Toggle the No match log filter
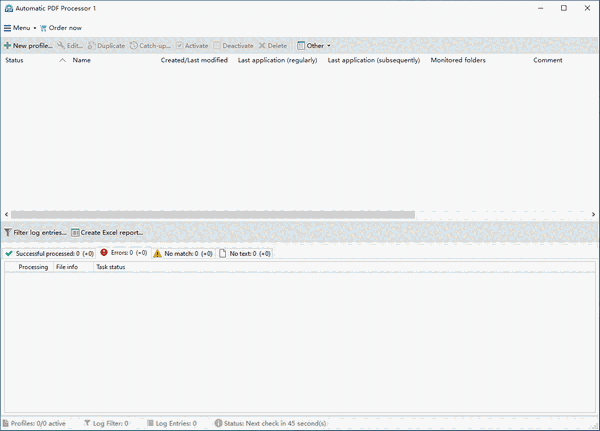The width and height of the screenshot is (600, 431). pyautogui.click(x=183, y=253)
